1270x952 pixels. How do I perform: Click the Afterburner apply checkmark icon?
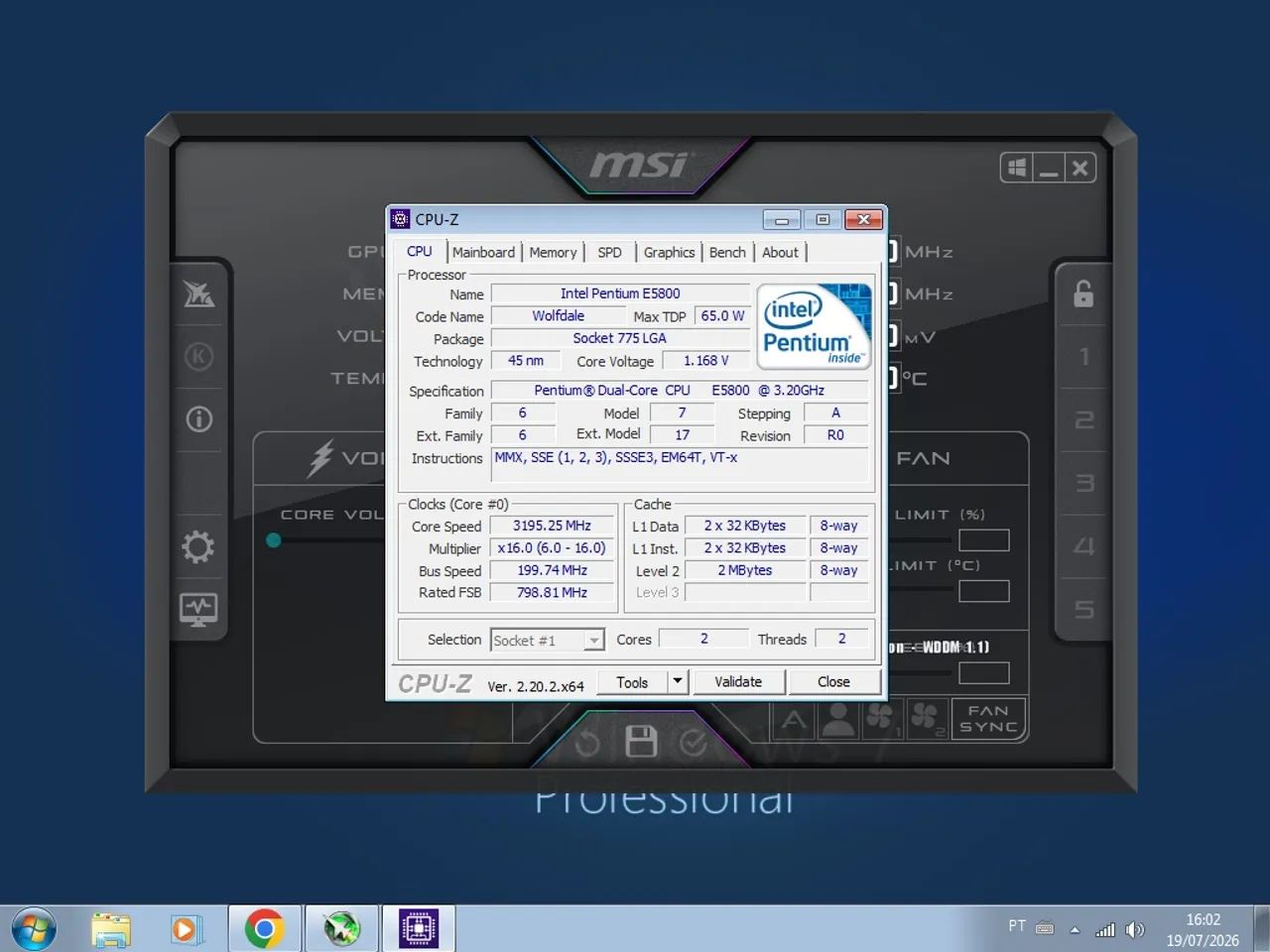pyautogui.click(x=694, y=743)
